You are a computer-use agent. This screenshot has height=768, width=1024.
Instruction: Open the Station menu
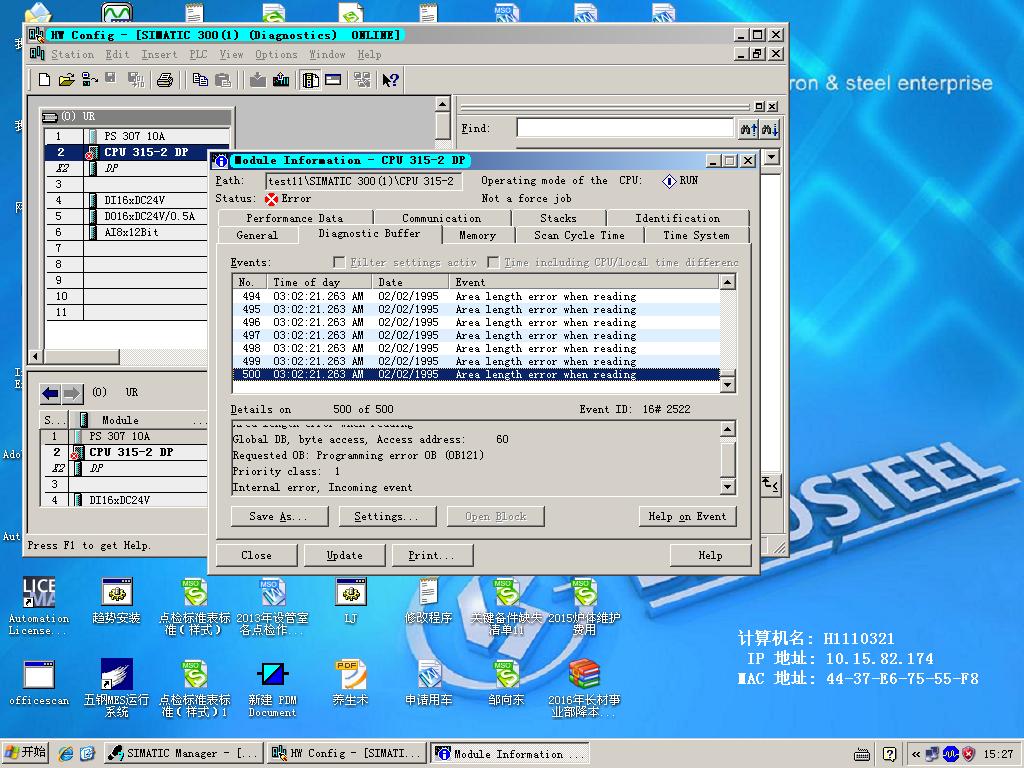72,54
